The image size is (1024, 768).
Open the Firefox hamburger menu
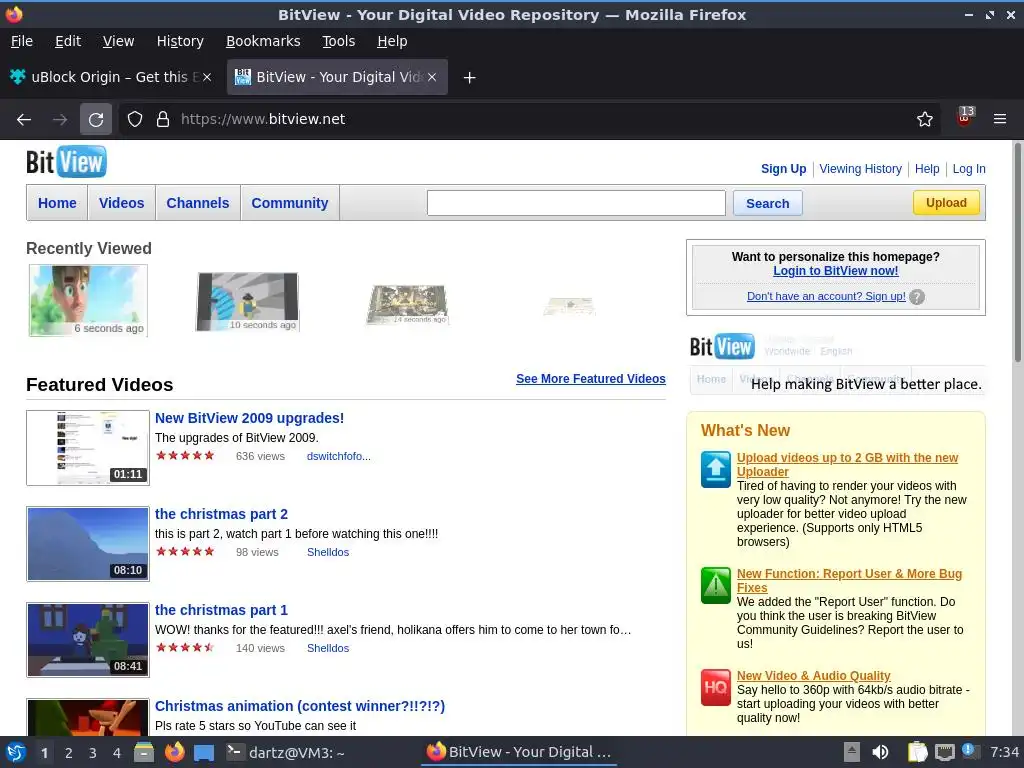(1000, 120)
